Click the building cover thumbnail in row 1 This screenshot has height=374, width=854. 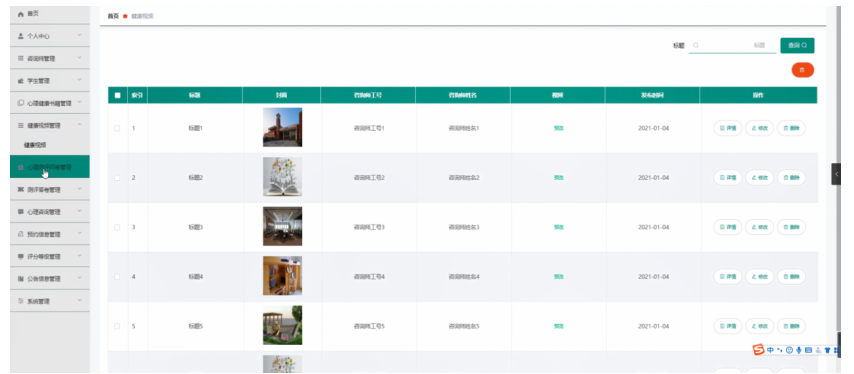pyautogui.click(x=282, y=127)
